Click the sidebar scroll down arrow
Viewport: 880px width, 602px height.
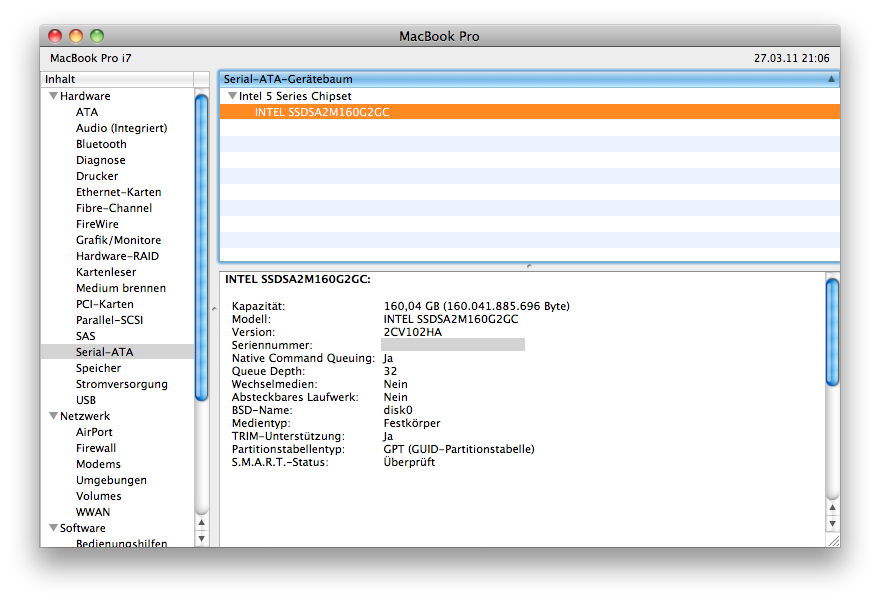201,539
